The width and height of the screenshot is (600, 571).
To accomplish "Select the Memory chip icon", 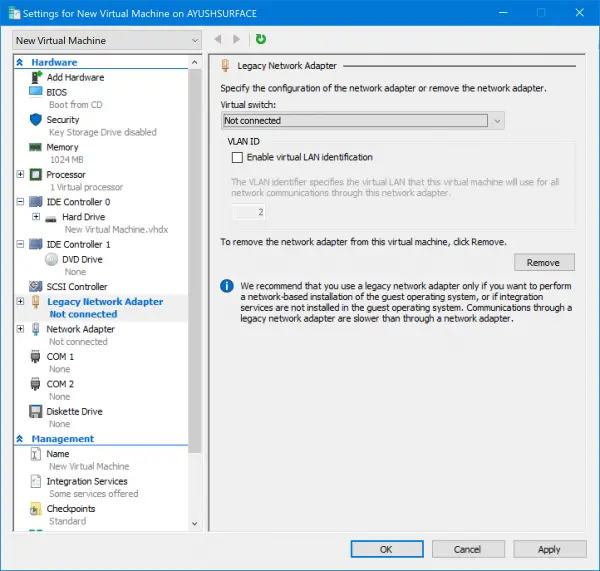I will pos(35,147).
